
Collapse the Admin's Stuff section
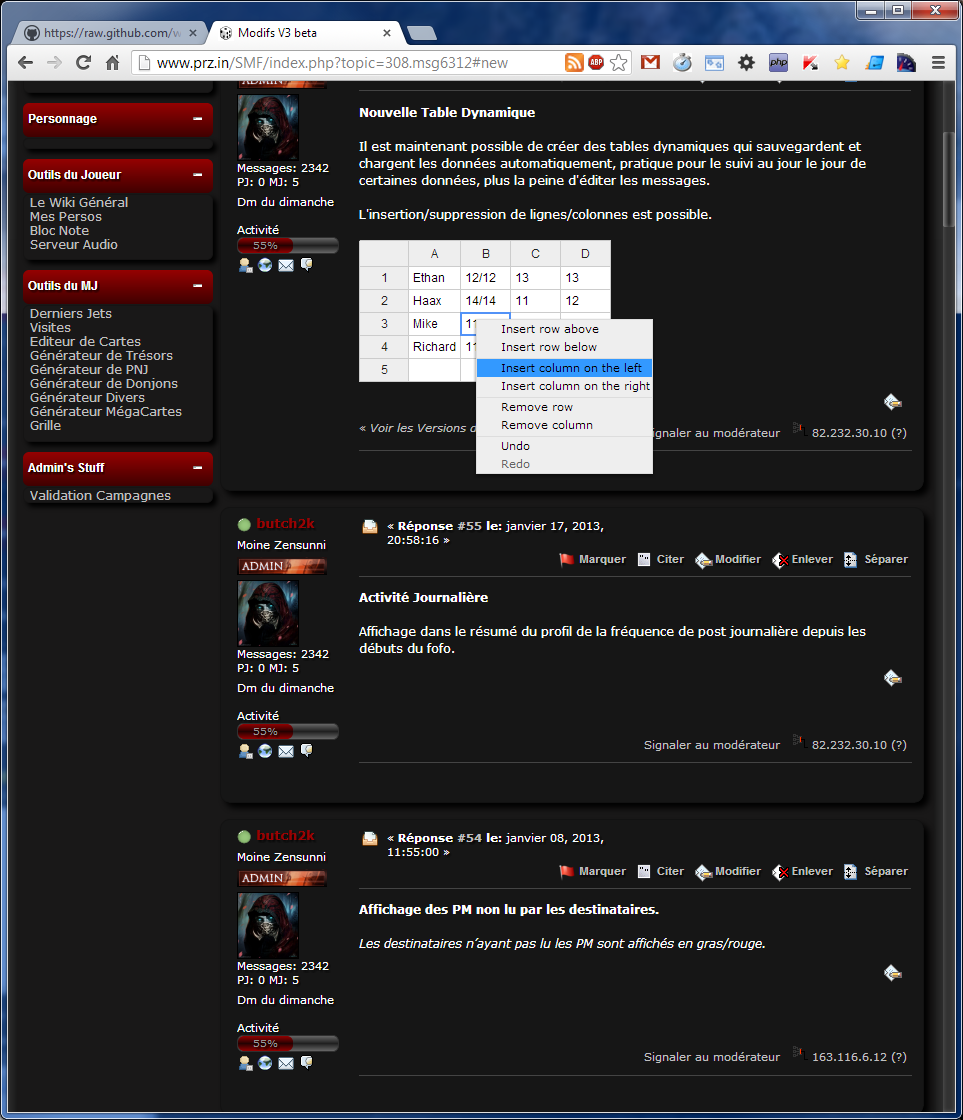[198, 468]
